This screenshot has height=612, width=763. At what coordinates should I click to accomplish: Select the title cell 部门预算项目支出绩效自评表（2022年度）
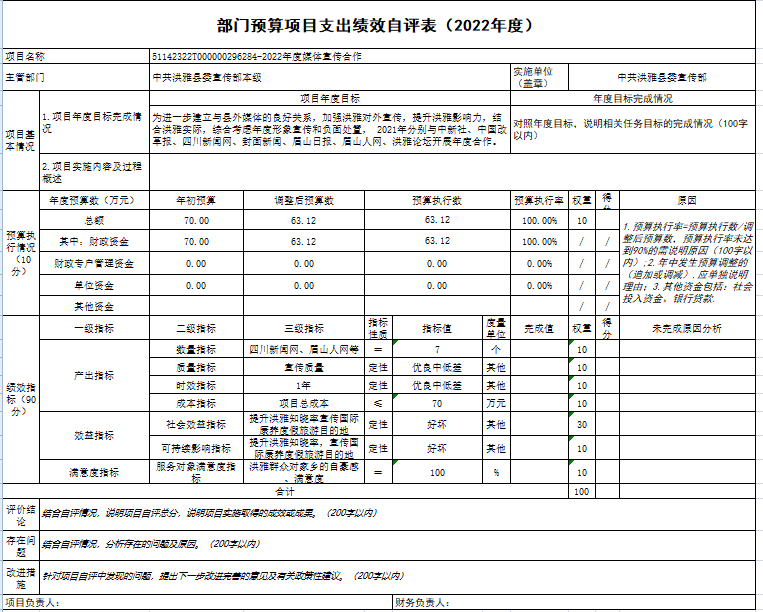point(379,25)
